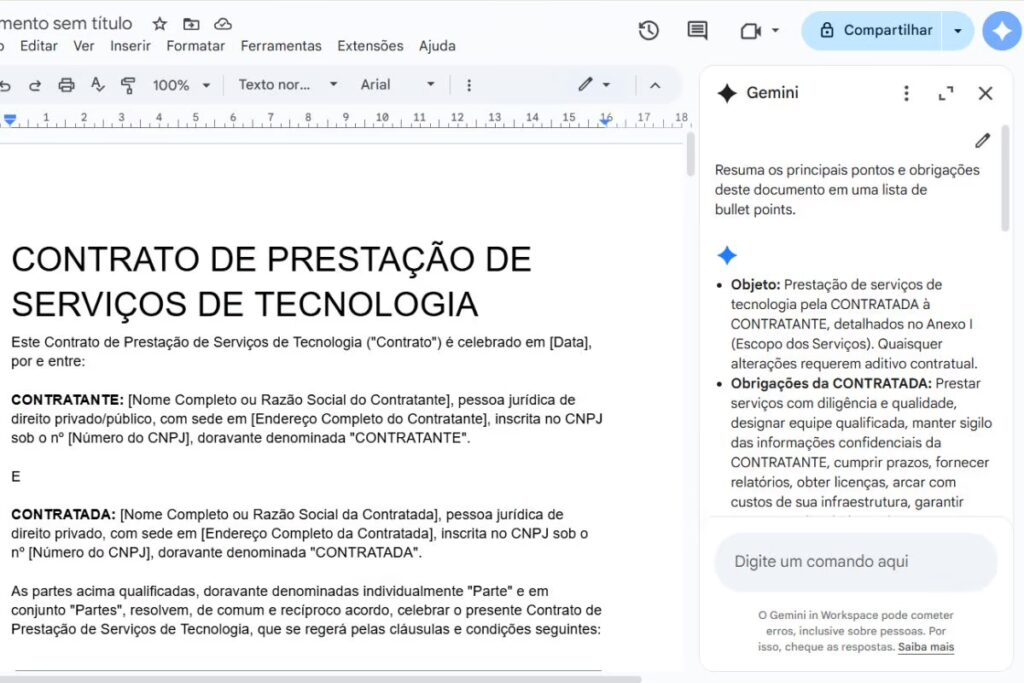Open the Inserir menu
Screen dimensions: 1024x683
click(x=130, y=46)
